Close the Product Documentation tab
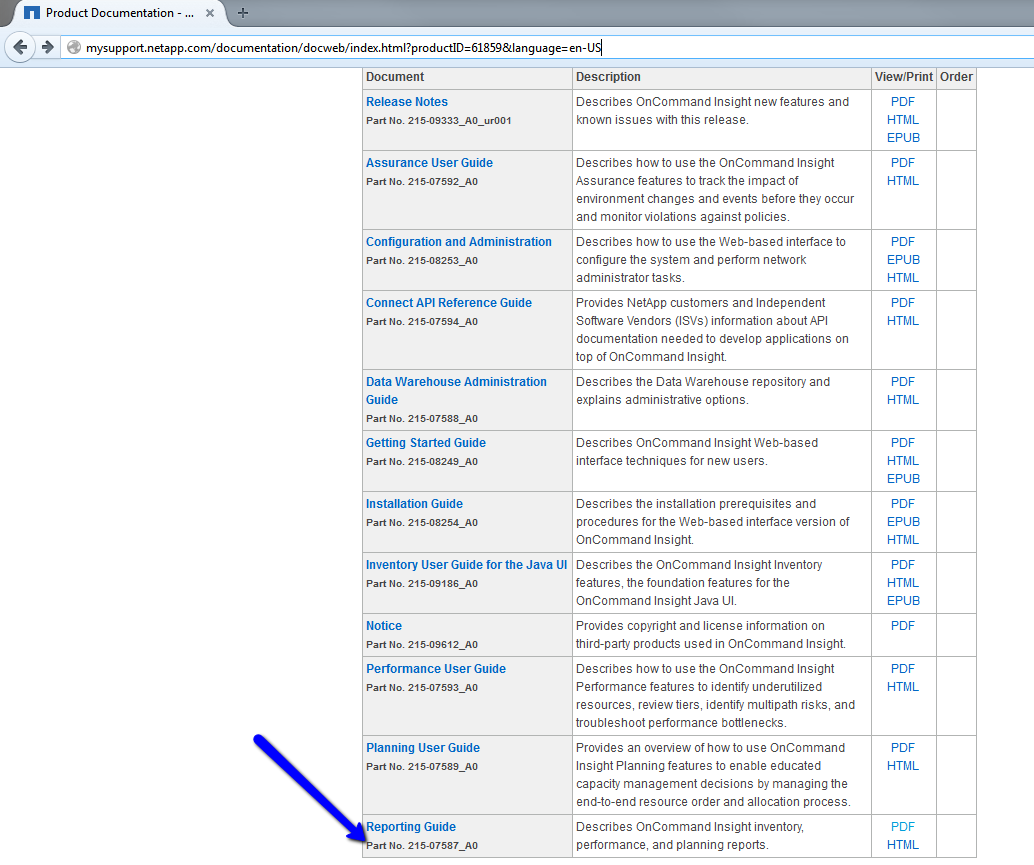1034x865 pixels. click(x=210, y=13)
